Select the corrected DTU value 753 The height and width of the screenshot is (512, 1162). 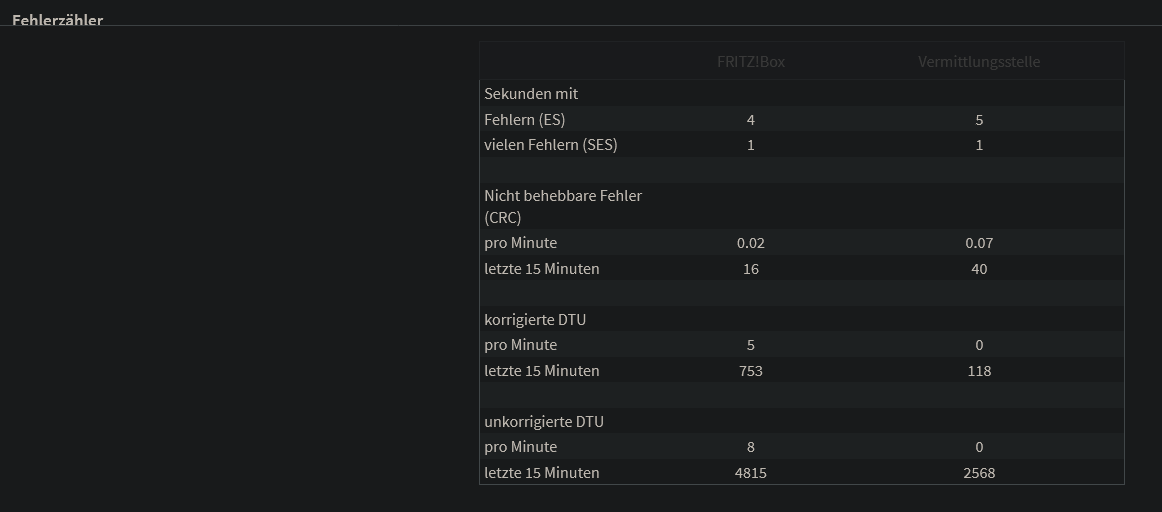[751, 371]
